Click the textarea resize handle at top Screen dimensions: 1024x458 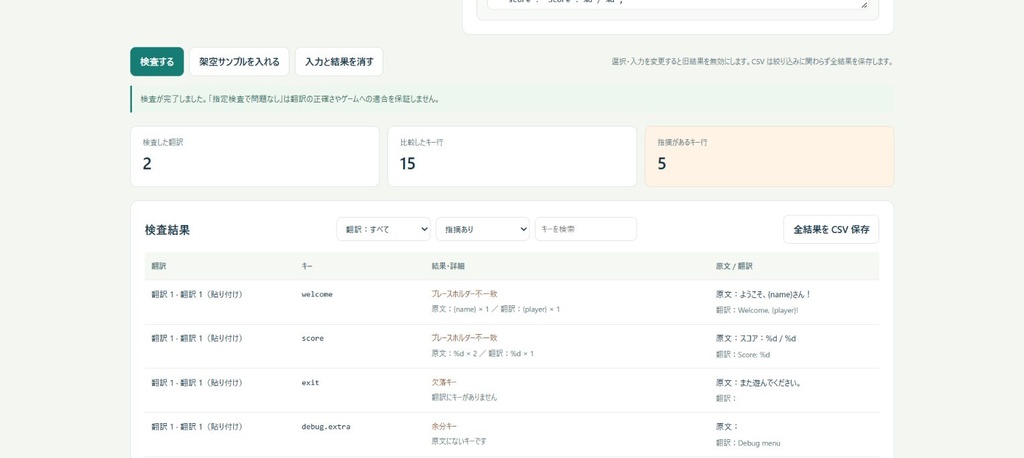(864, 5)
